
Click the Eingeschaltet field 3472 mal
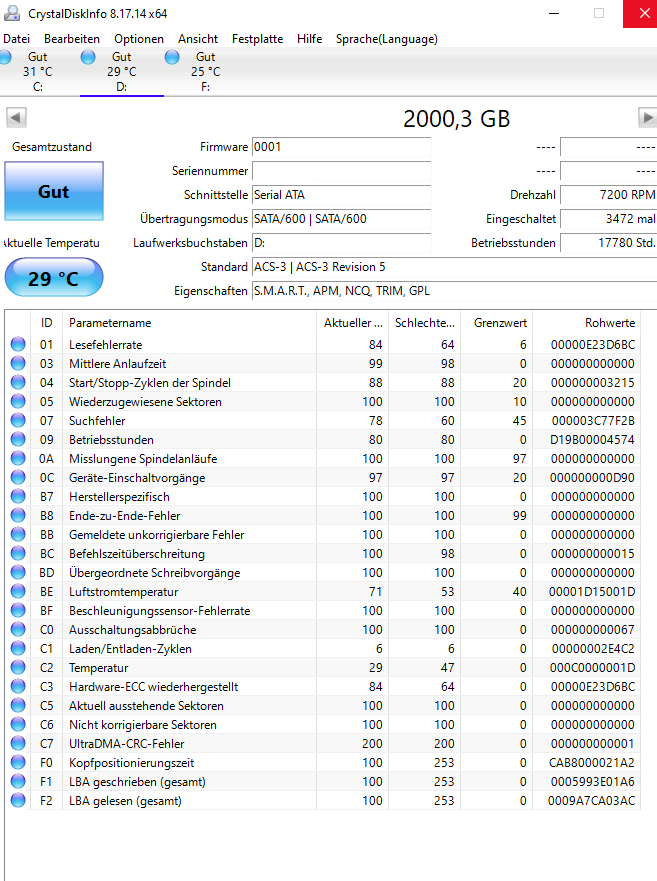609,219
